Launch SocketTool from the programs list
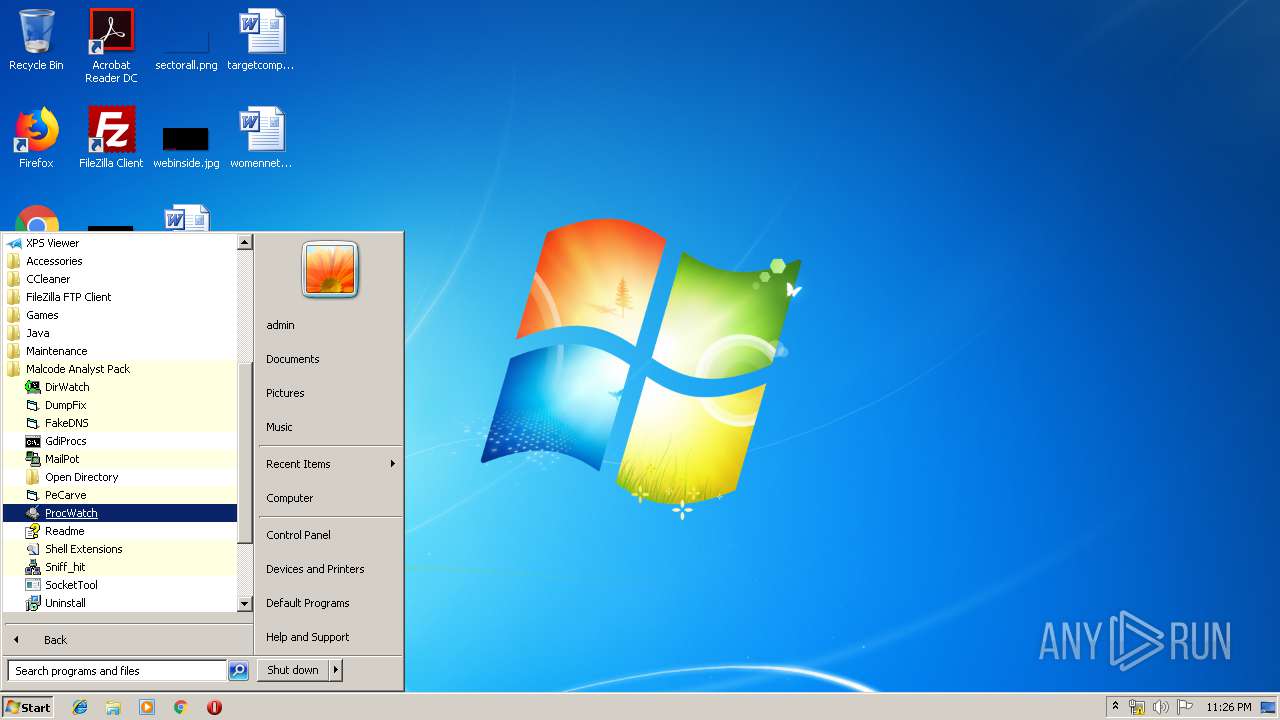This screenshot has width=1280, height=720. tap(120, 585)
